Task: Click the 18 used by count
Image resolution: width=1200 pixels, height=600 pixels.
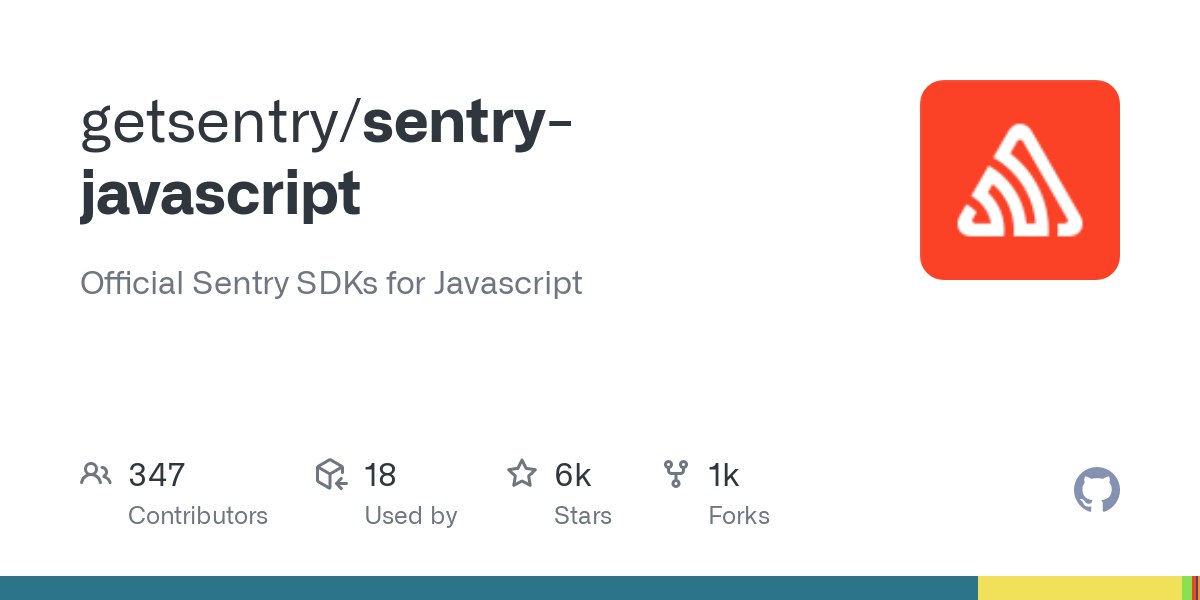Action: point(380,475)
